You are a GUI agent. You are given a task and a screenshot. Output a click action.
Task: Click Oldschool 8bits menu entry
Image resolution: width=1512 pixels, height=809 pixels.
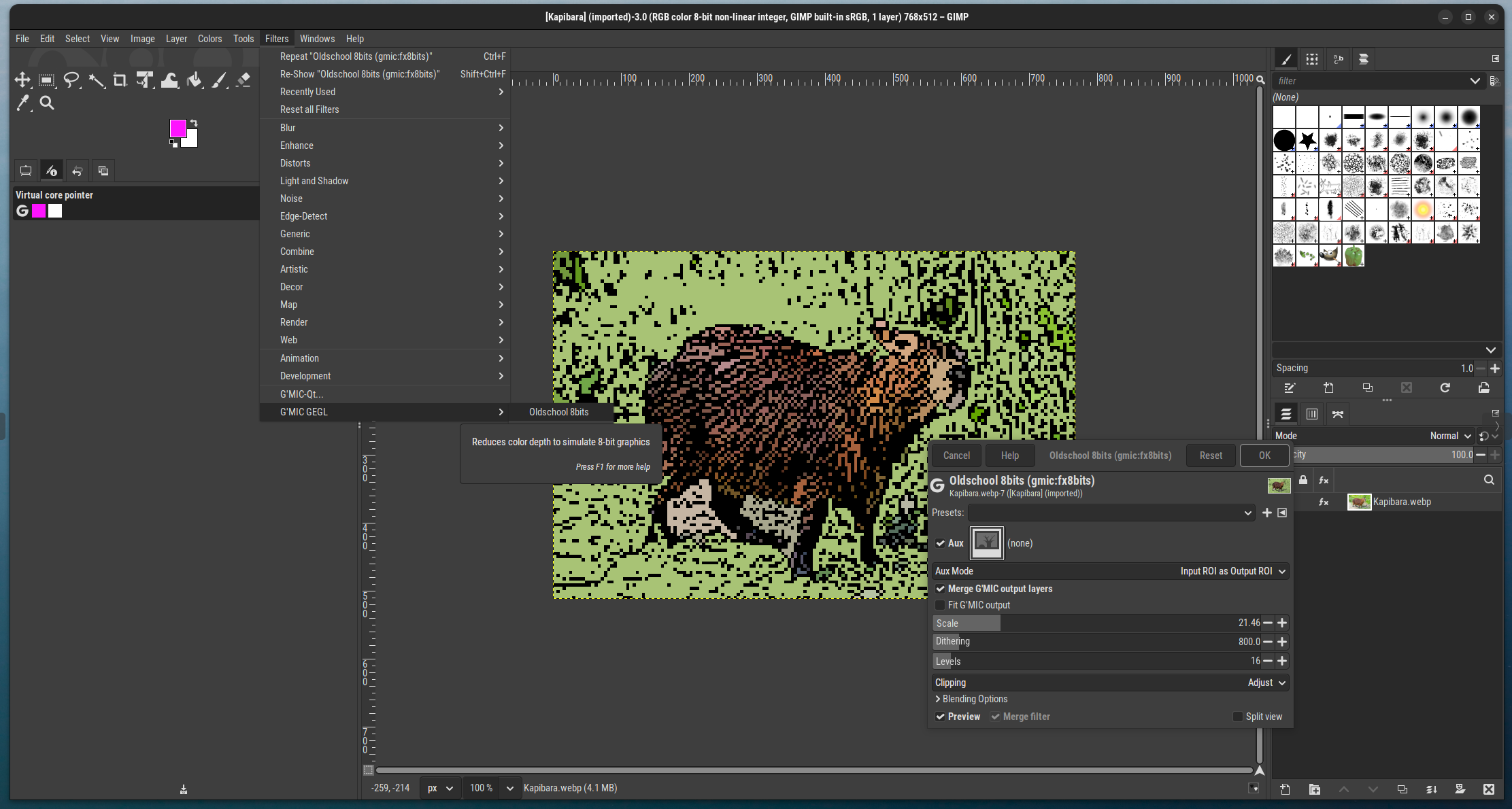pyautogui.click(x=559, y=412)
